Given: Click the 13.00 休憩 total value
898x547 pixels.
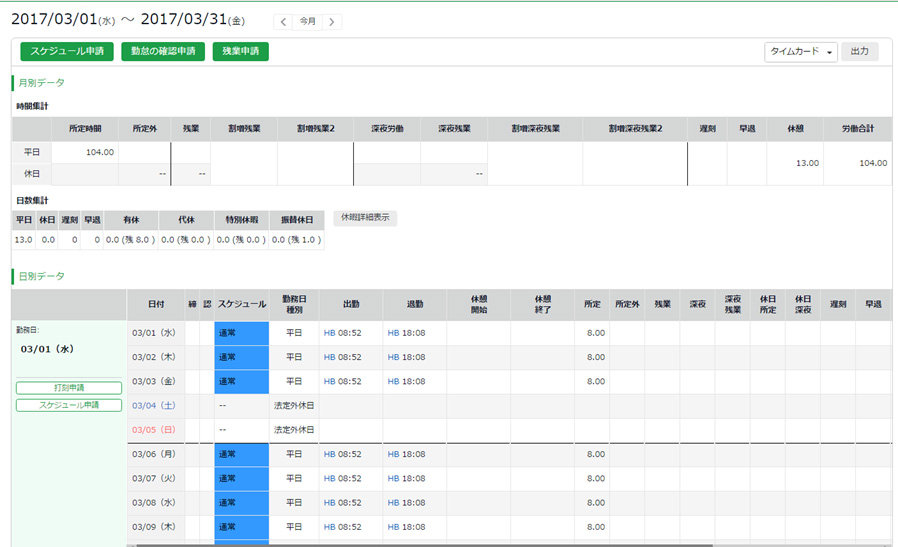Looking at the screenshot, I should [807, 163].
